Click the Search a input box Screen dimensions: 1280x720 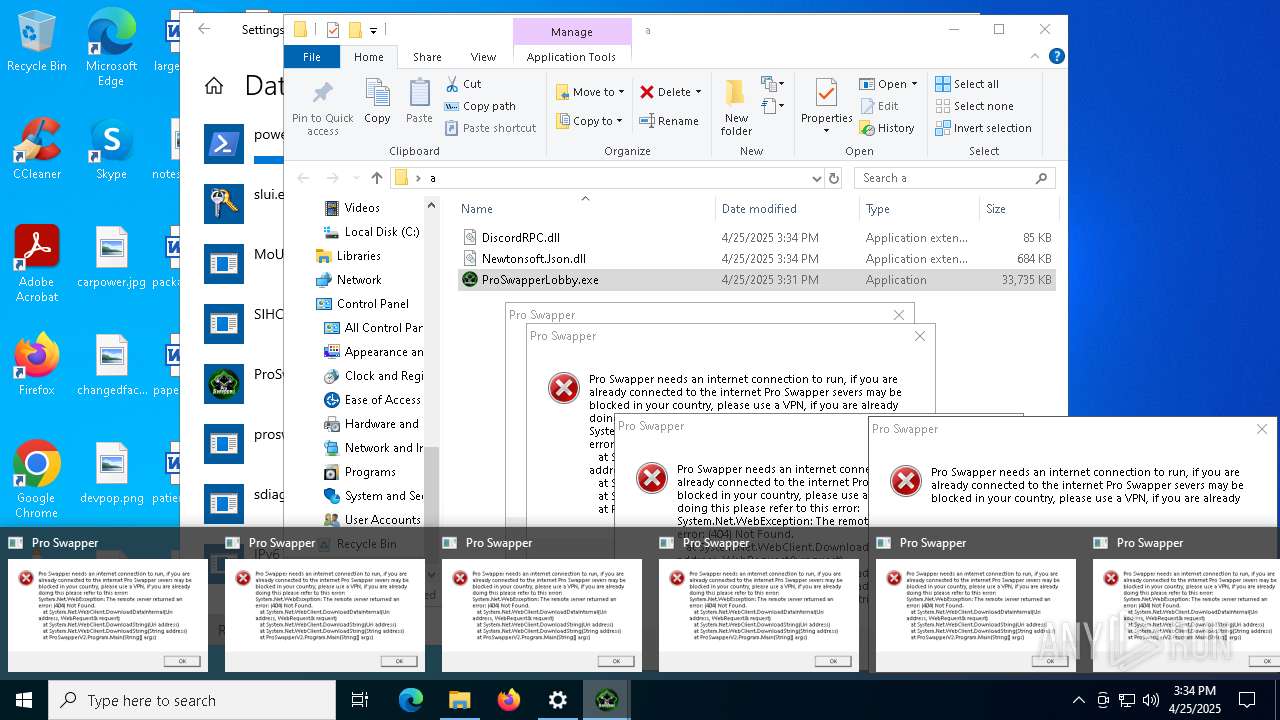click(956, 178)
